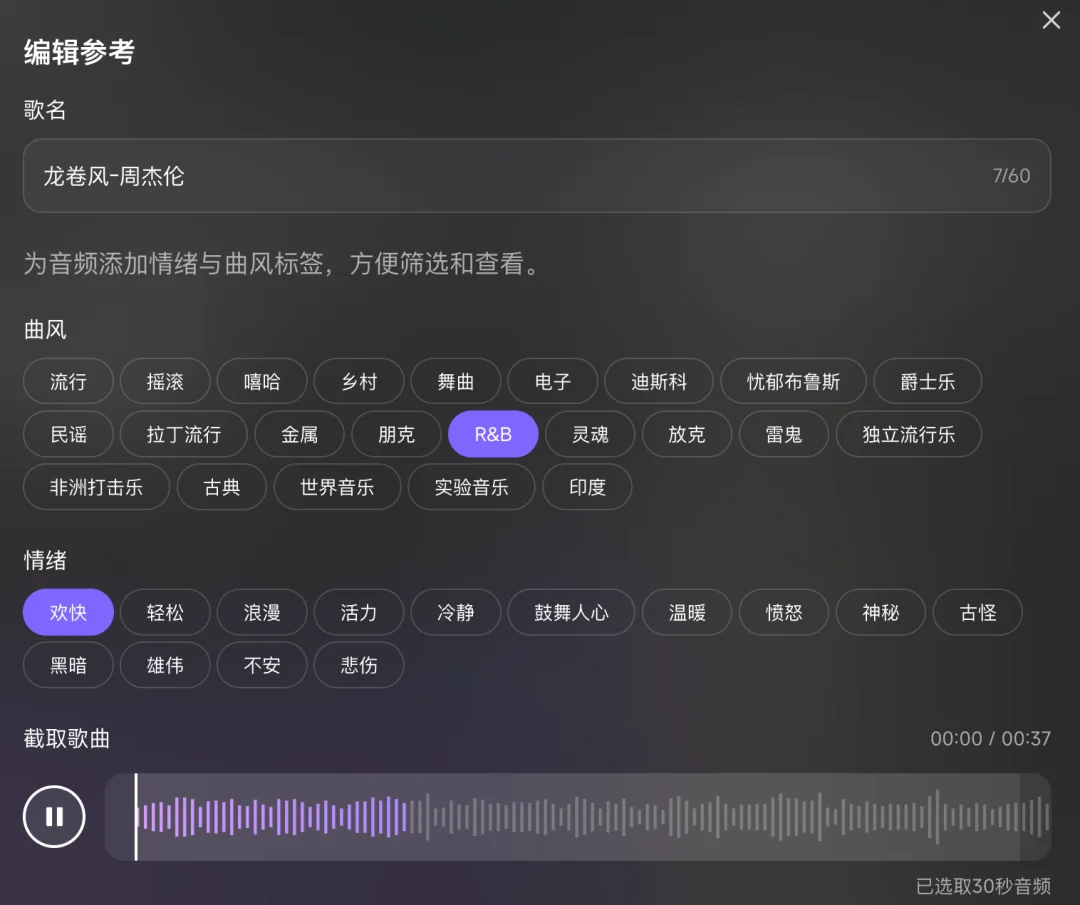
Task: Choose the 悲伤 mood tag
Action: (358, 665)
